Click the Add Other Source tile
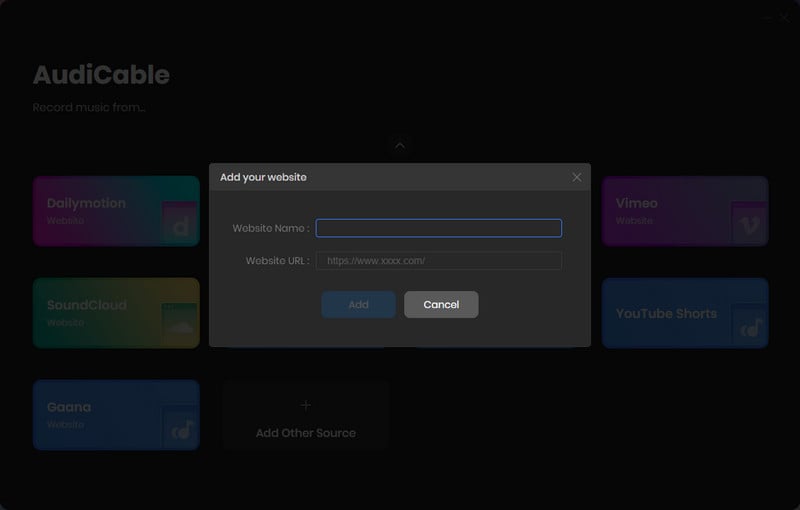 (306, 415)
